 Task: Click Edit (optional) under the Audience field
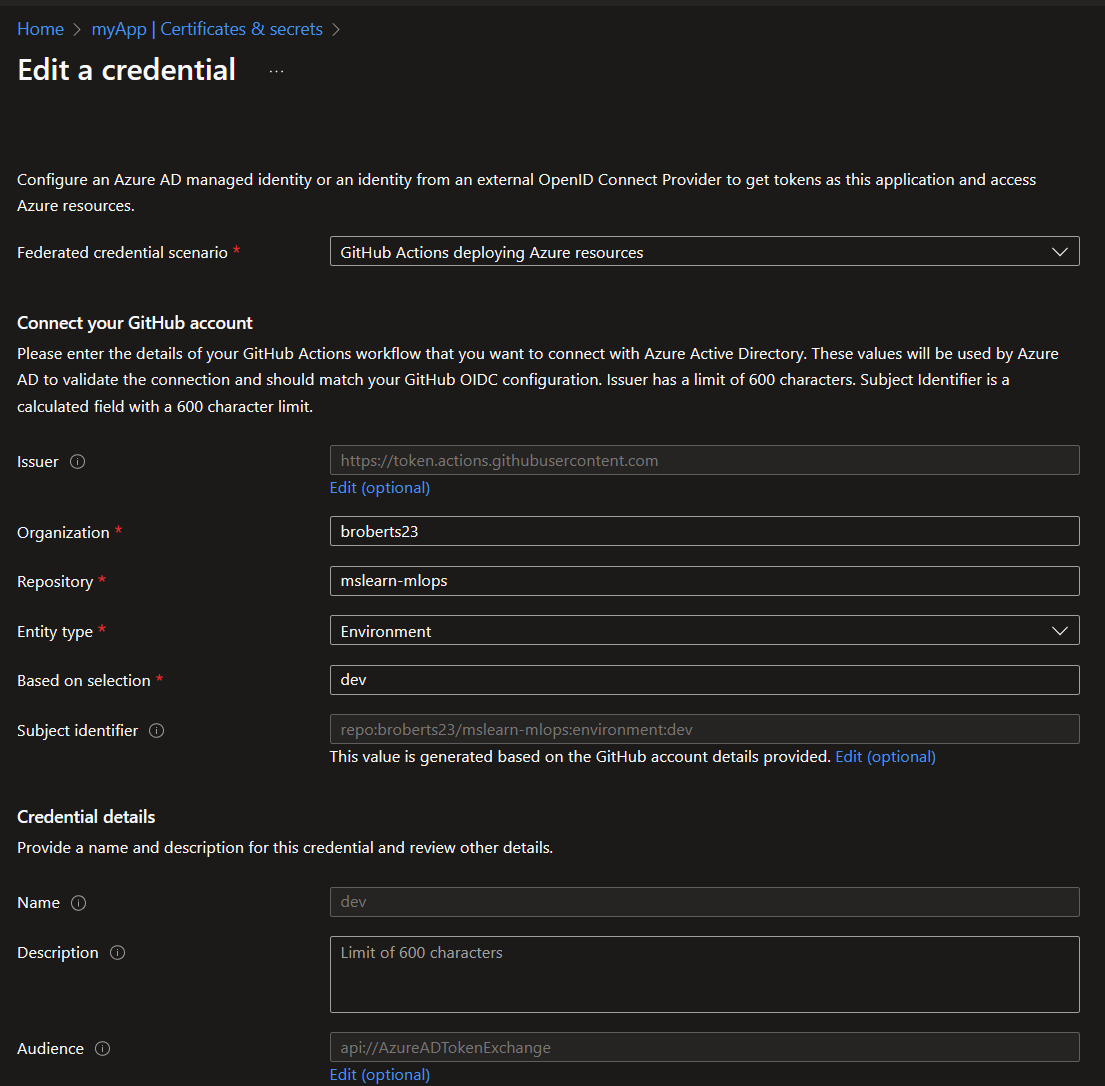point(379,1073)
